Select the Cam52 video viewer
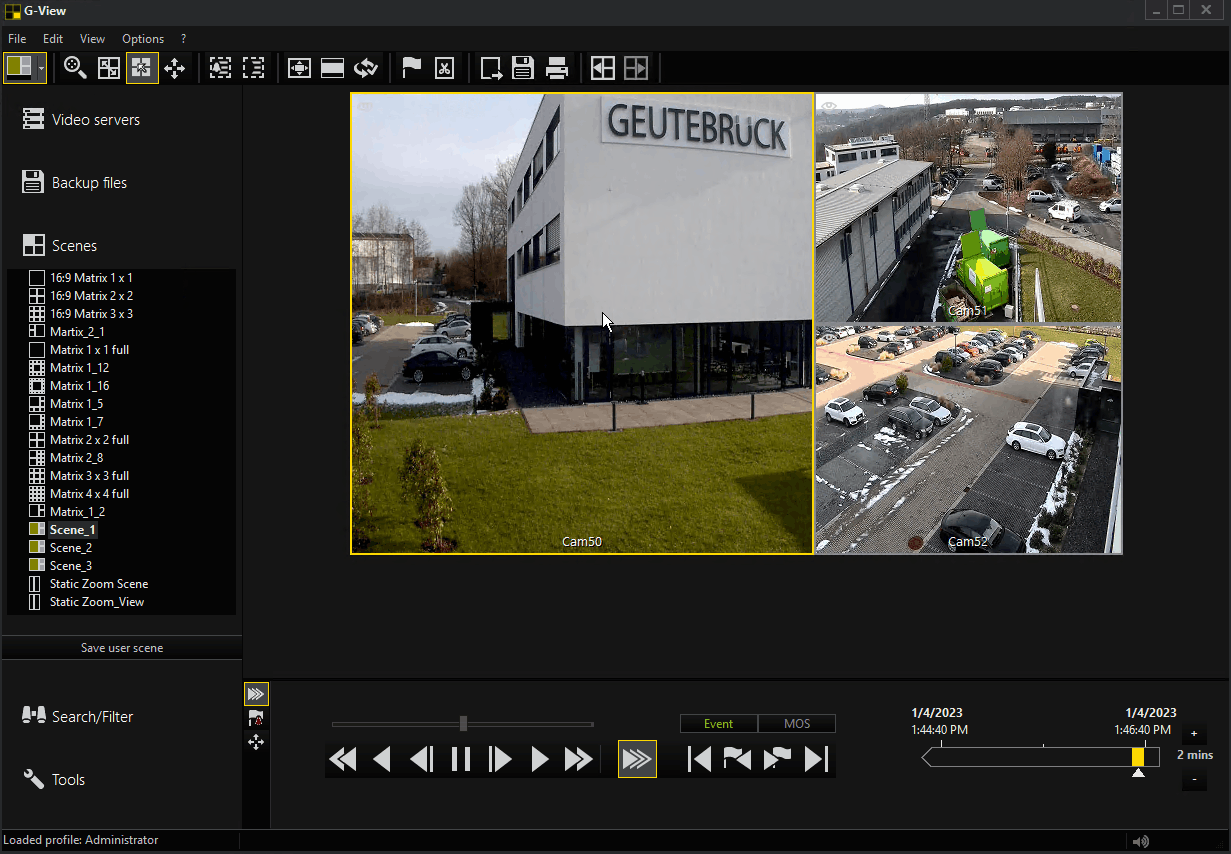This screenshot has width=1231, height=854. (x=968, y=439)
